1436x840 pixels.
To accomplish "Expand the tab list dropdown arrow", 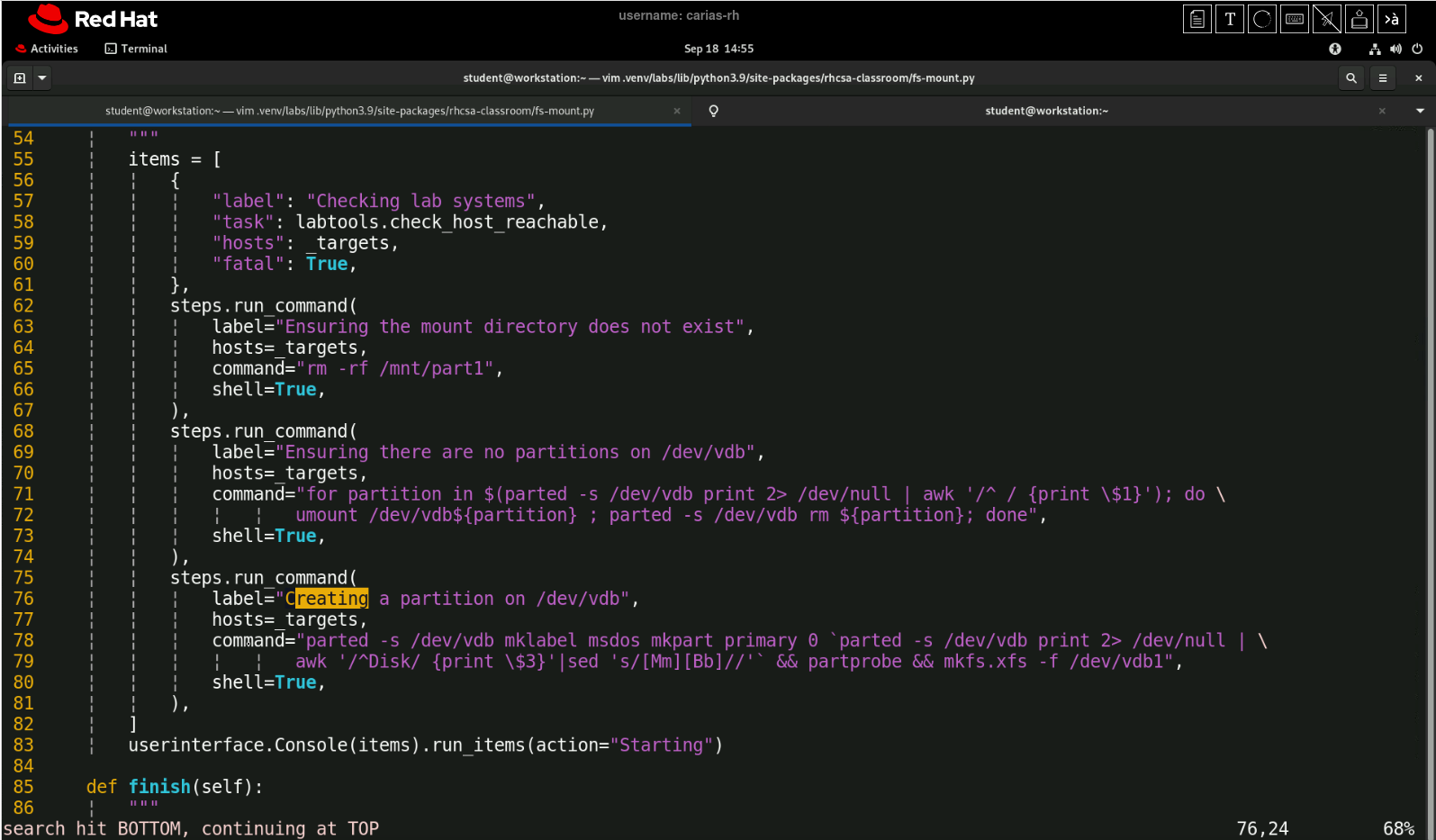I will pyautogui.click(x=1420, y=111).
